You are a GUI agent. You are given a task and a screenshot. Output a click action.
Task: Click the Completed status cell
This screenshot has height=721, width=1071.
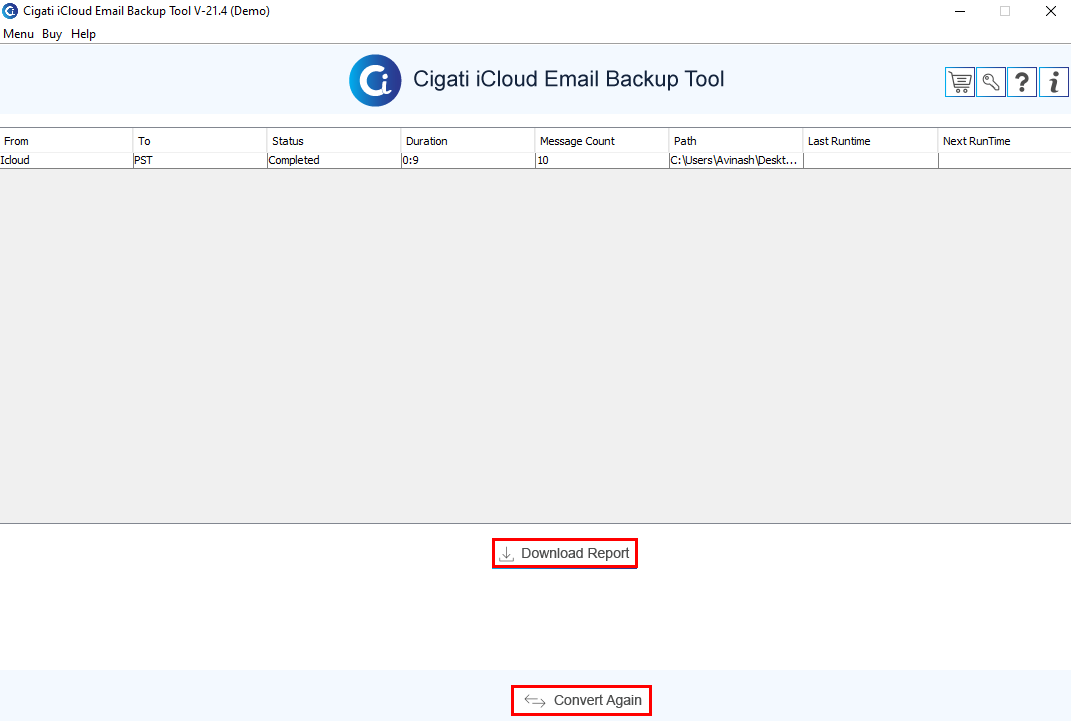pos(334,160)
